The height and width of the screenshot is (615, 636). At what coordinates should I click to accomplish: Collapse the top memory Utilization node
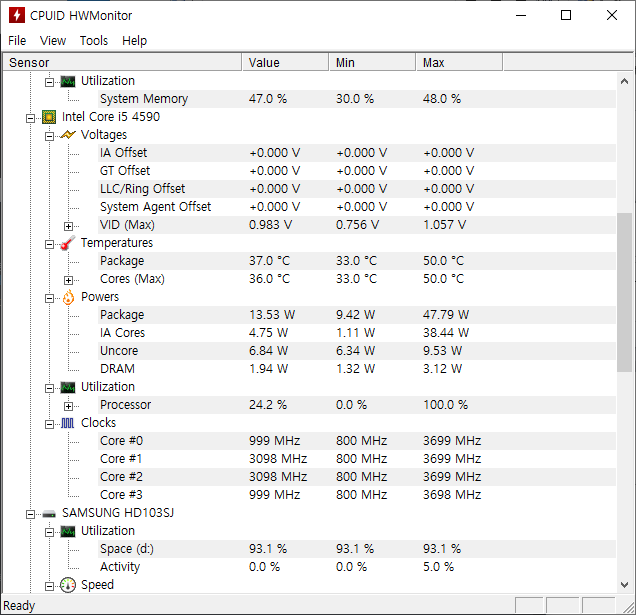pos(49,82)
